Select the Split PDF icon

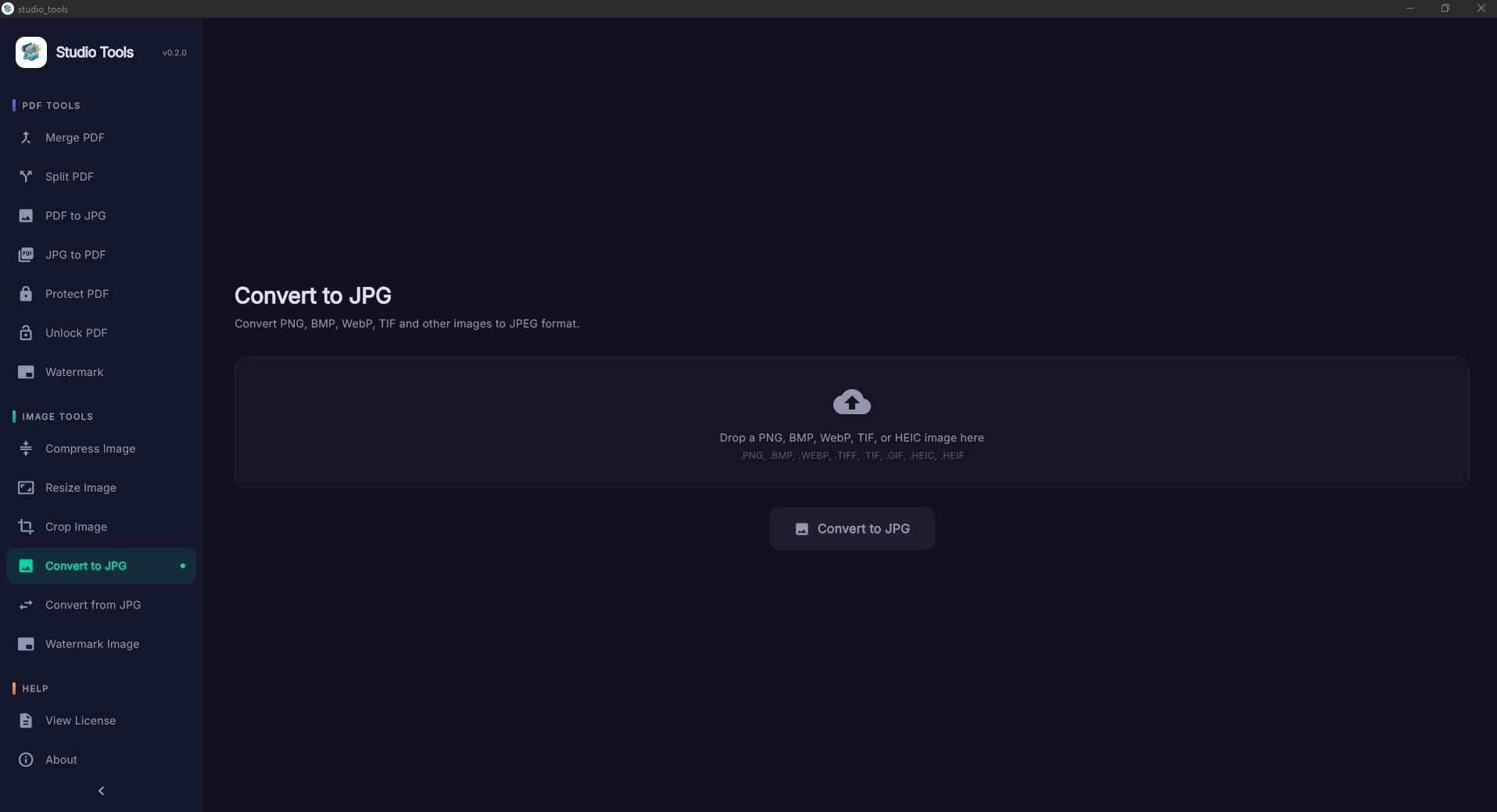click(26, 177)
